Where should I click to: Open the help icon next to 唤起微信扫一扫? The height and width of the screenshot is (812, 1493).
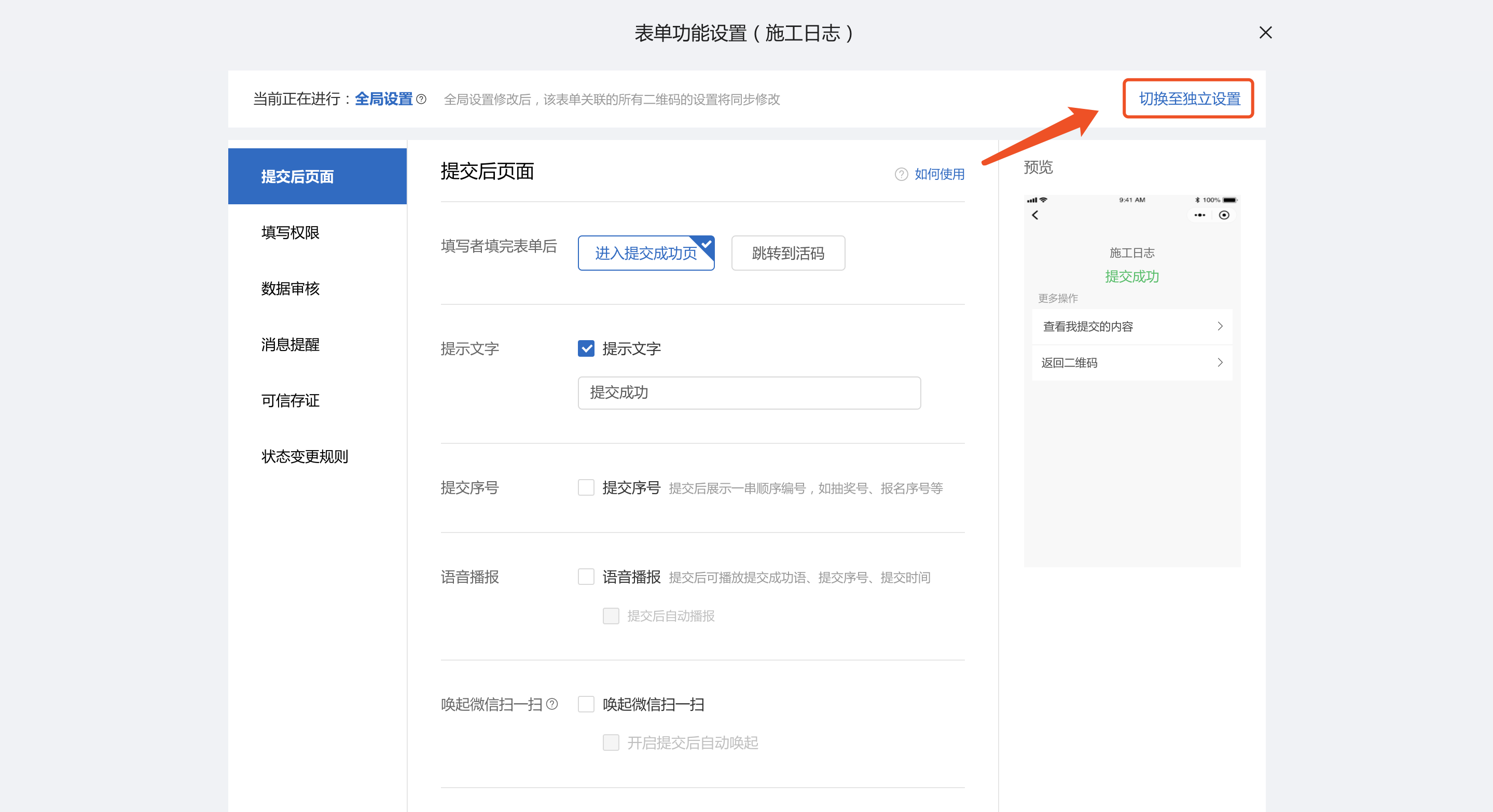click(x=554, y=704)
